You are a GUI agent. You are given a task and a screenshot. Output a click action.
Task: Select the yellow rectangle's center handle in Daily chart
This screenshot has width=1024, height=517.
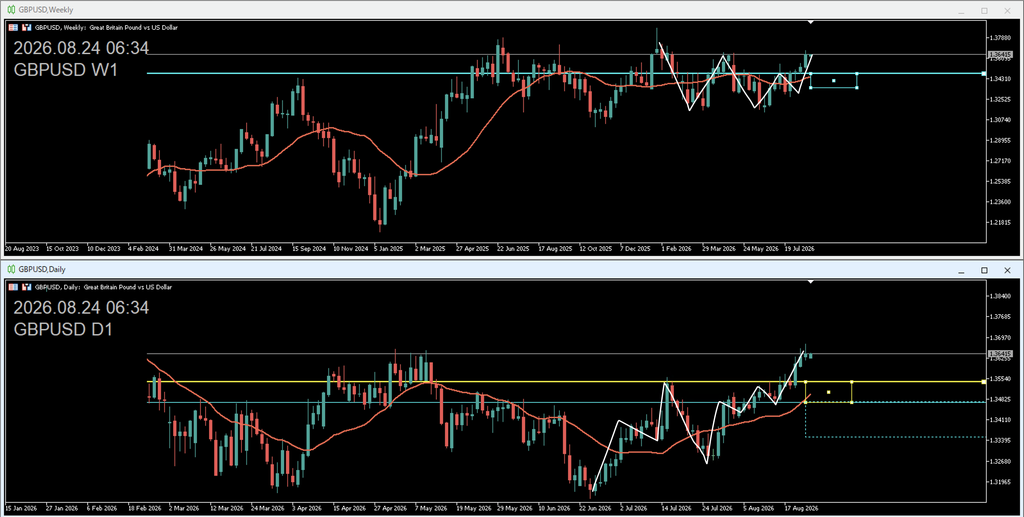828,392
